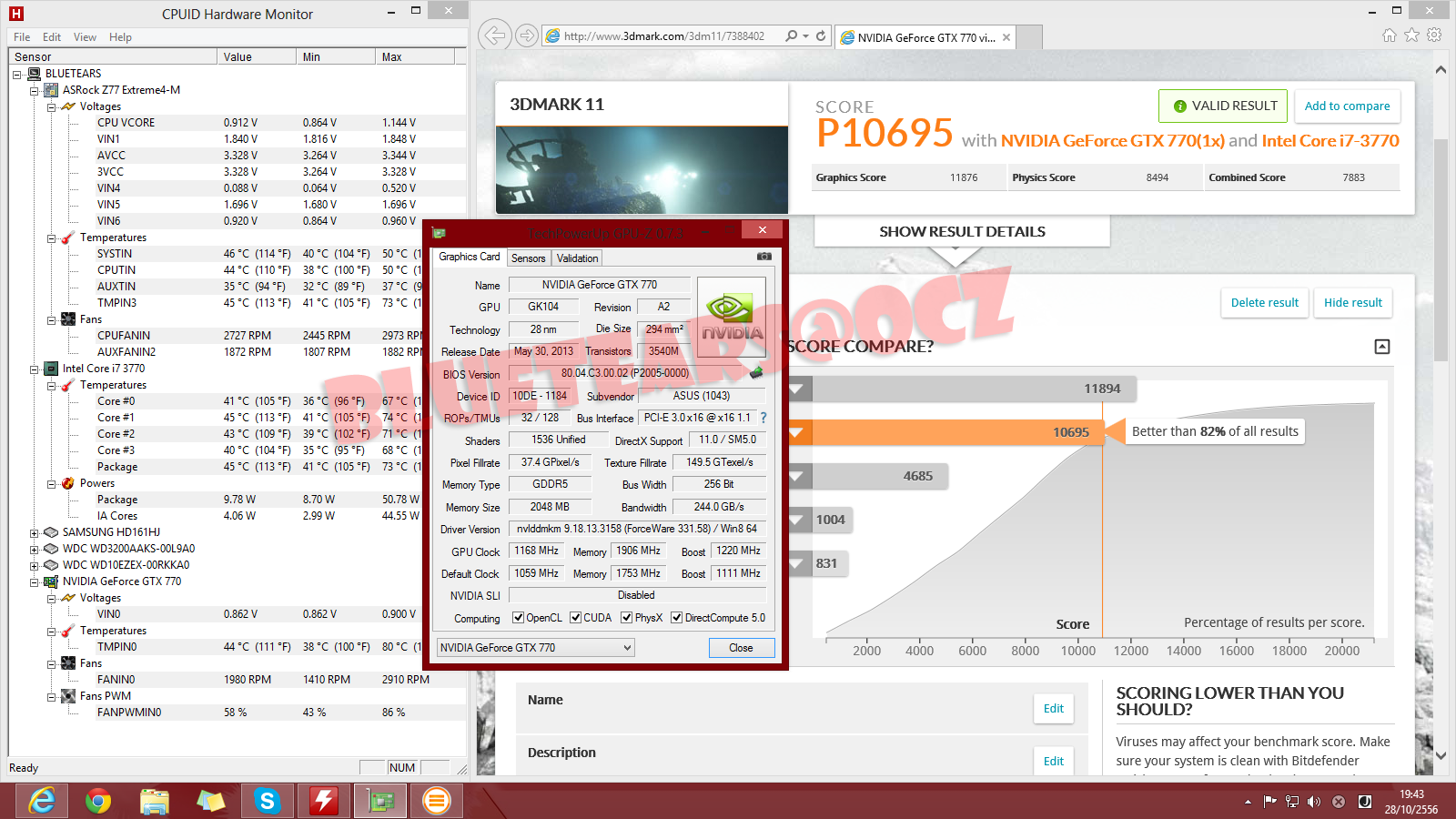
Task: Open the red lightning bolt app on taskbar
Action: [x=324, y=801]
